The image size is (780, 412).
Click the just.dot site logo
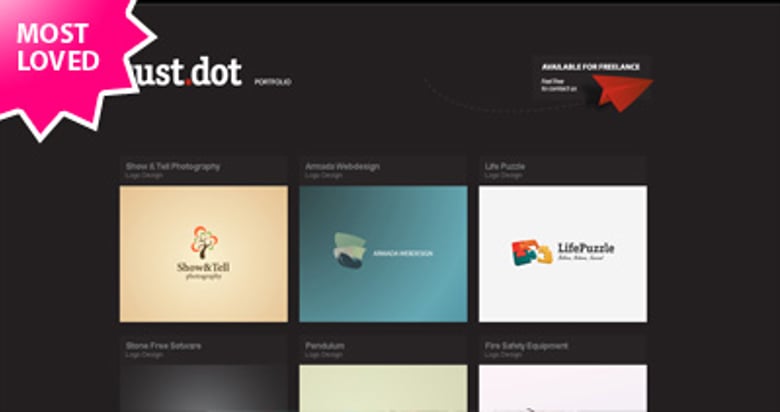pos(189,72)
